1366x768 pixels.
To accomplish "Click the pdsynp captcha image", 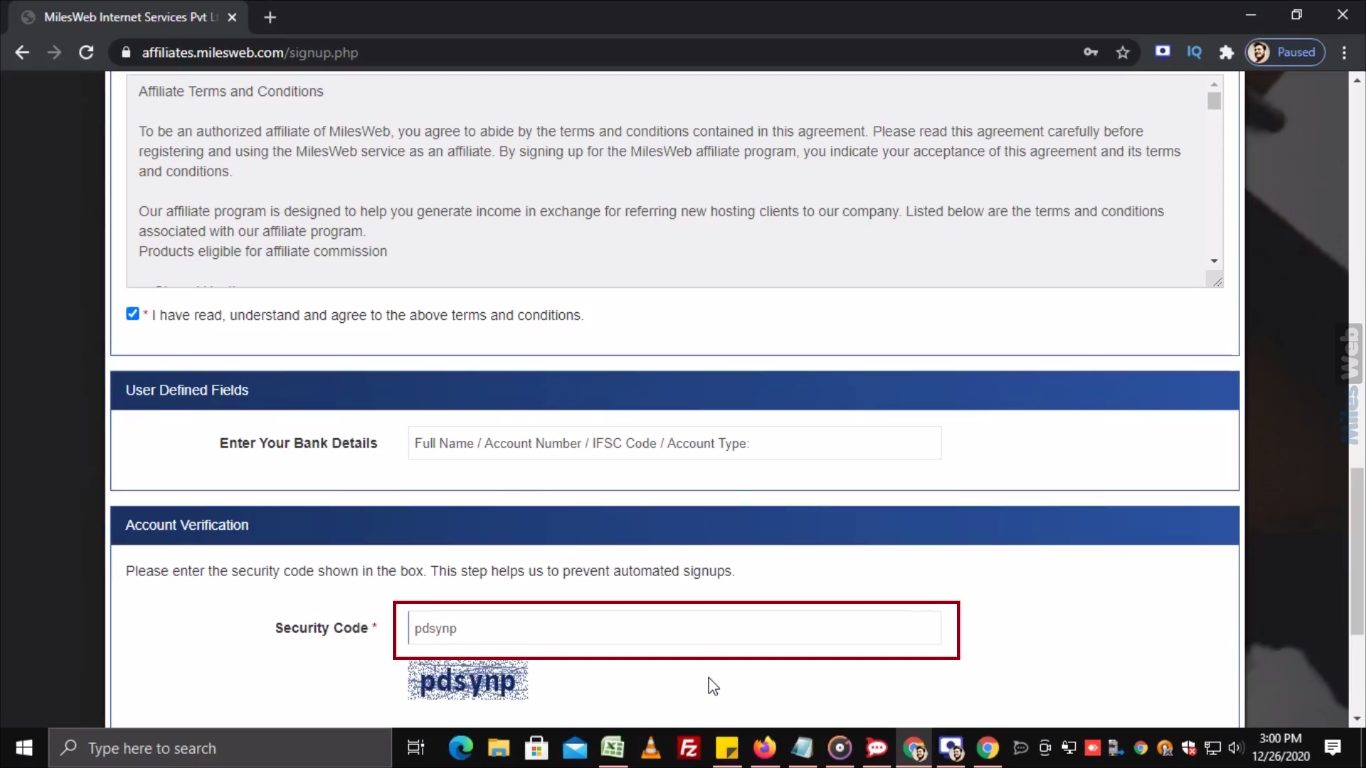I will coord(467,681).
